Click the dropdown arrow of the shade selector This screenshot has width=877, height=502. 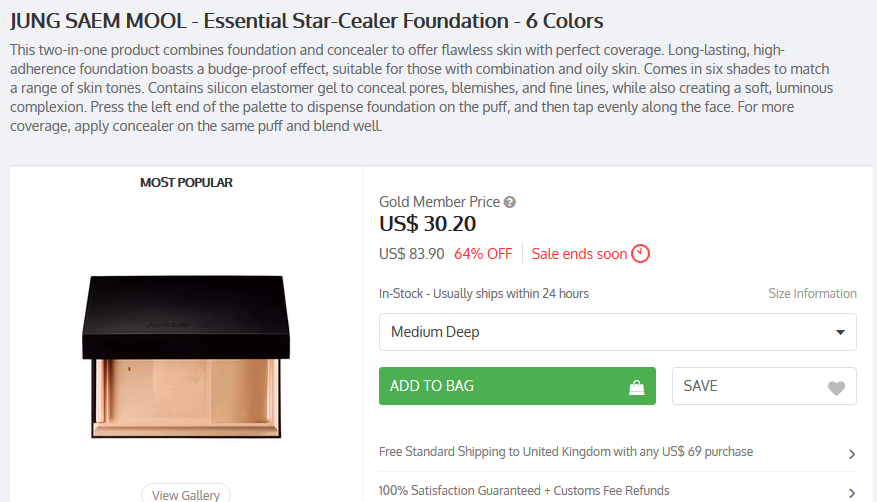point(840,333)
